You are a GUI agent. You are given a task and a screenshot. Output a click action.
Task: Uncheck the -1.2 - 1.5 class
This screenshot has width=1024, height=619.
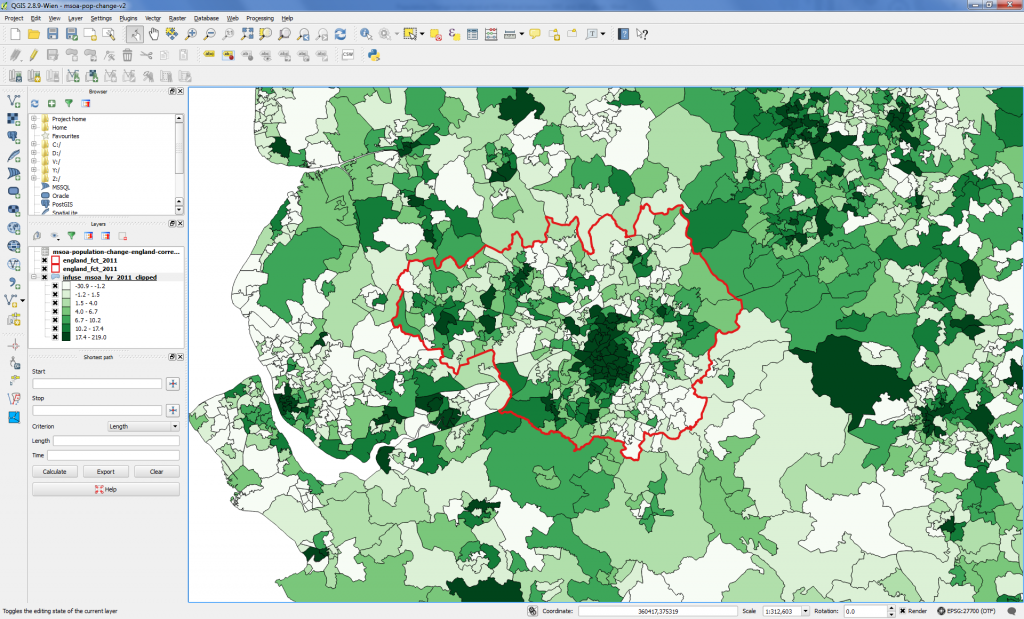pos(55,294)
